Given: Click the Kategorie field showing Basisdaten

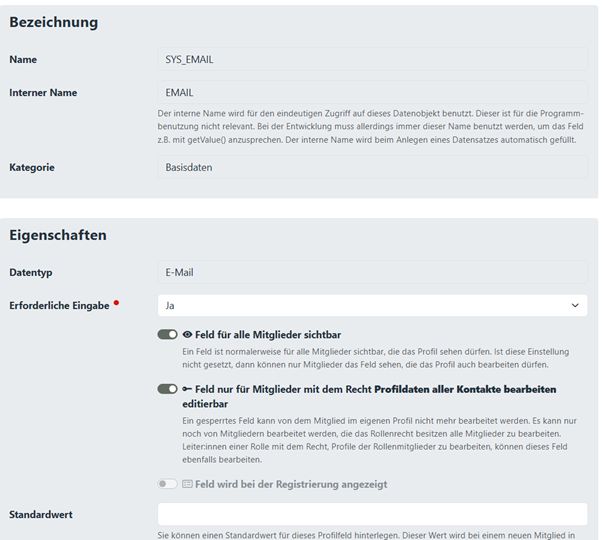Looking at the screenshot, I should pyautogui.click(x=372, y=167).
